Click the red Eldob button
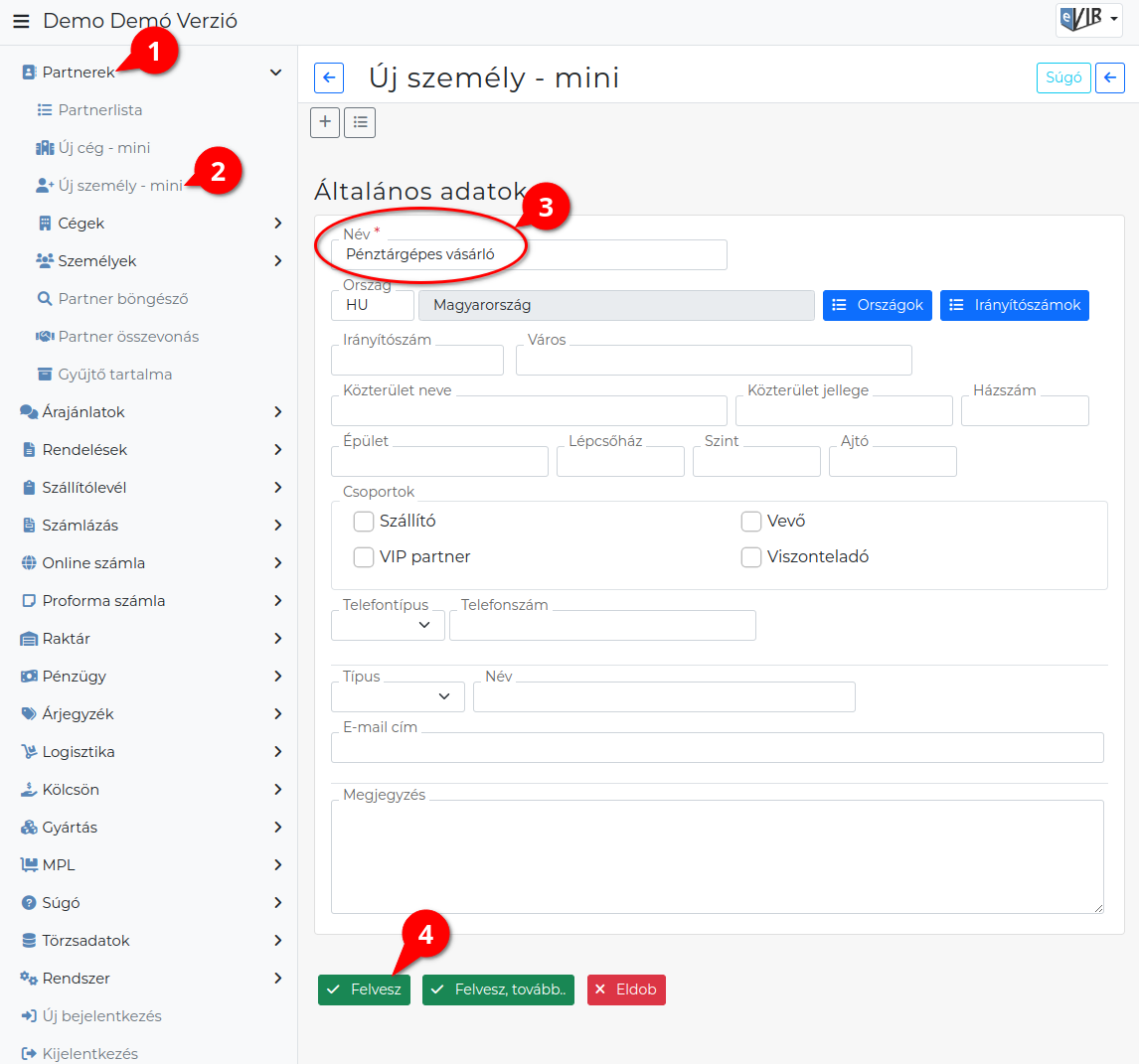The height and width of the screenshot is (1064, 1139). tap(626, 989)
